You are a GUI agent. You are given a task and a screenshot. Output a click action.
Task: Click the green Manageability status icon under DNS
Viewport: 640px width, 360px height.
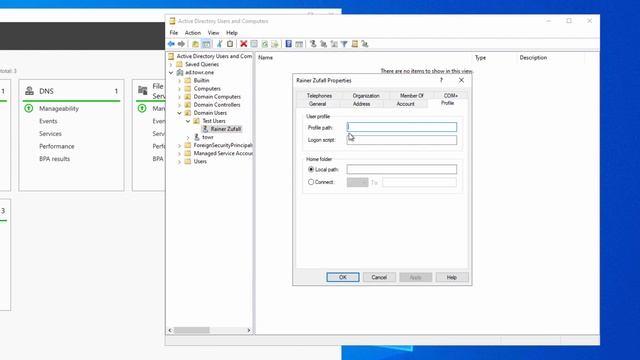(29, 108)
